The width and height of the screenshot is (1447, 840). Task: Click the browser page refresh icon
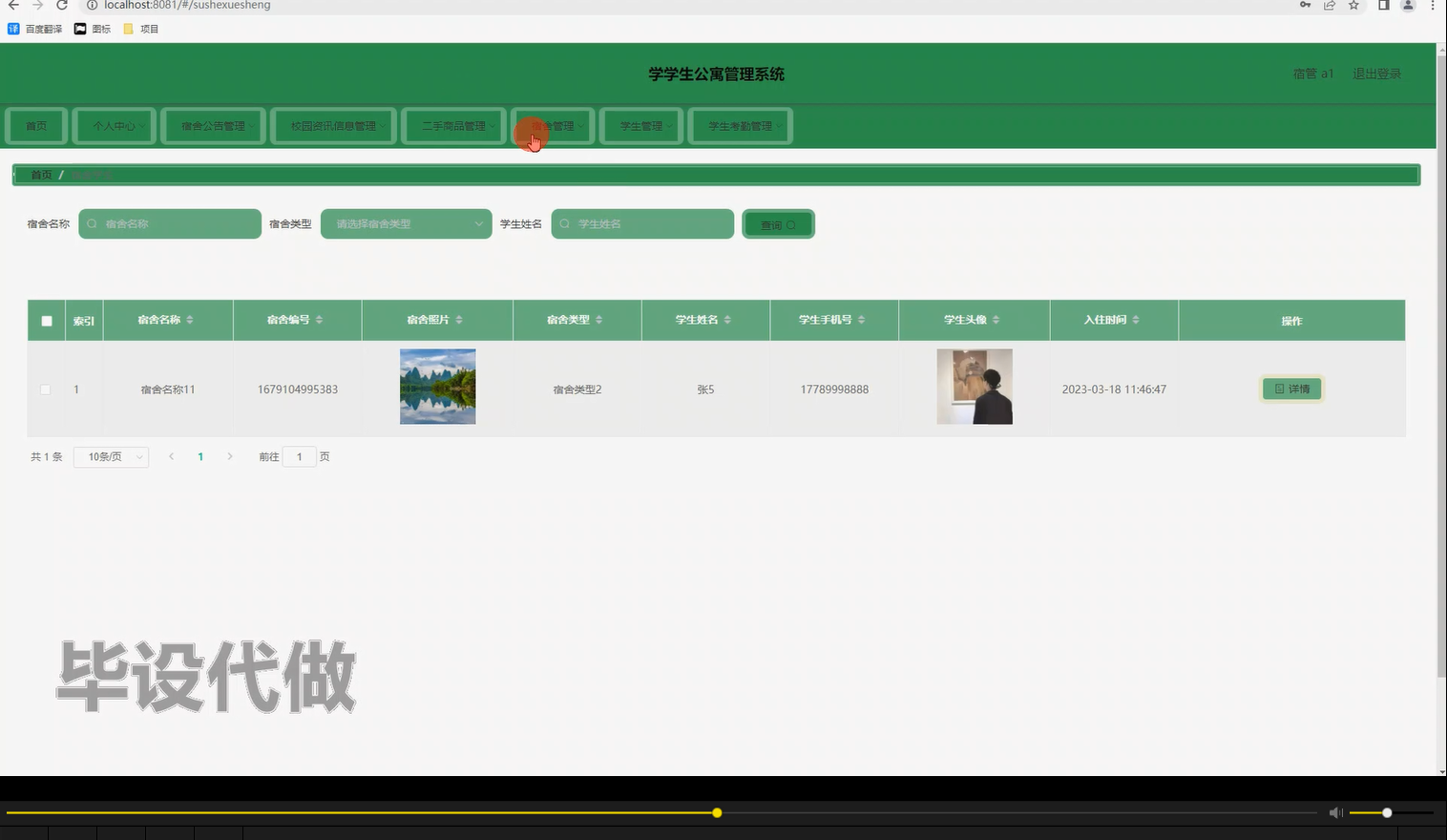coord(61,6)
